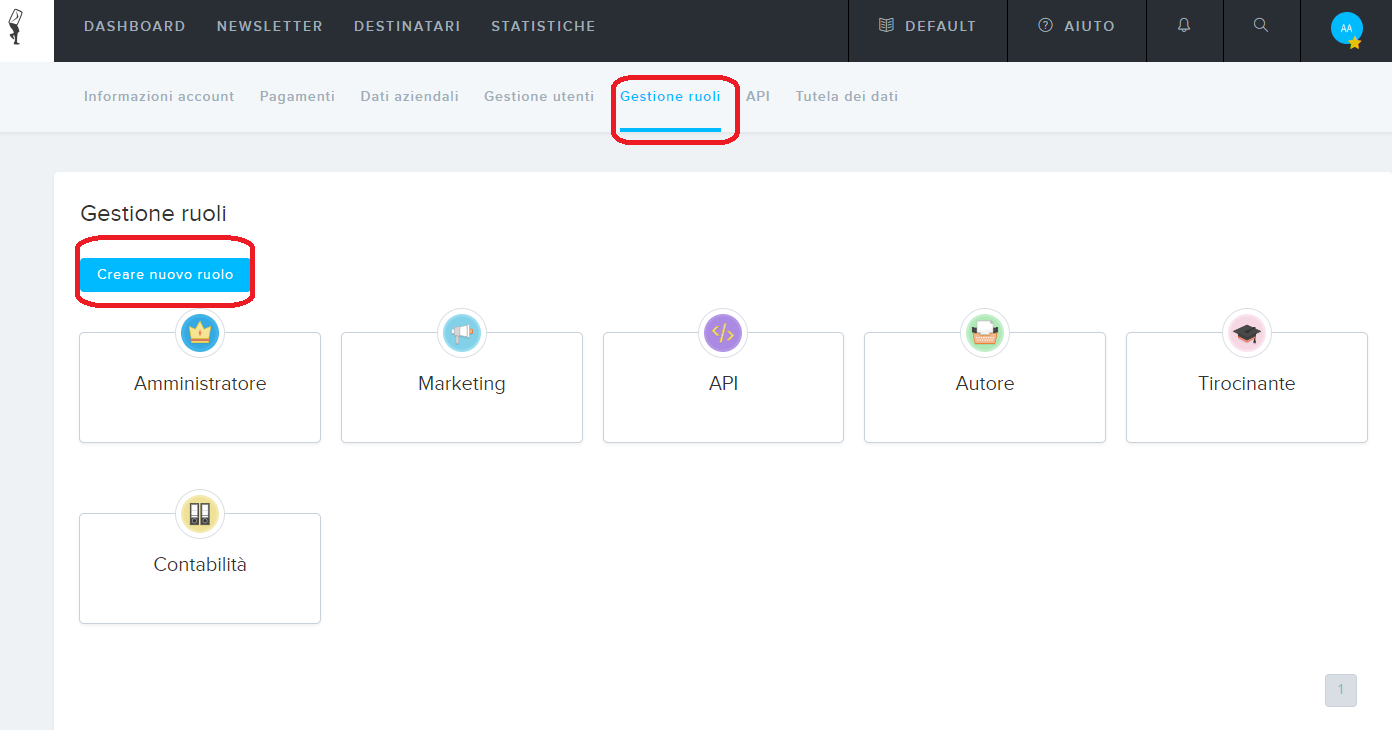Click the megaphone icon for Marketing
1392x730 pixels.
tap(462, 332)
